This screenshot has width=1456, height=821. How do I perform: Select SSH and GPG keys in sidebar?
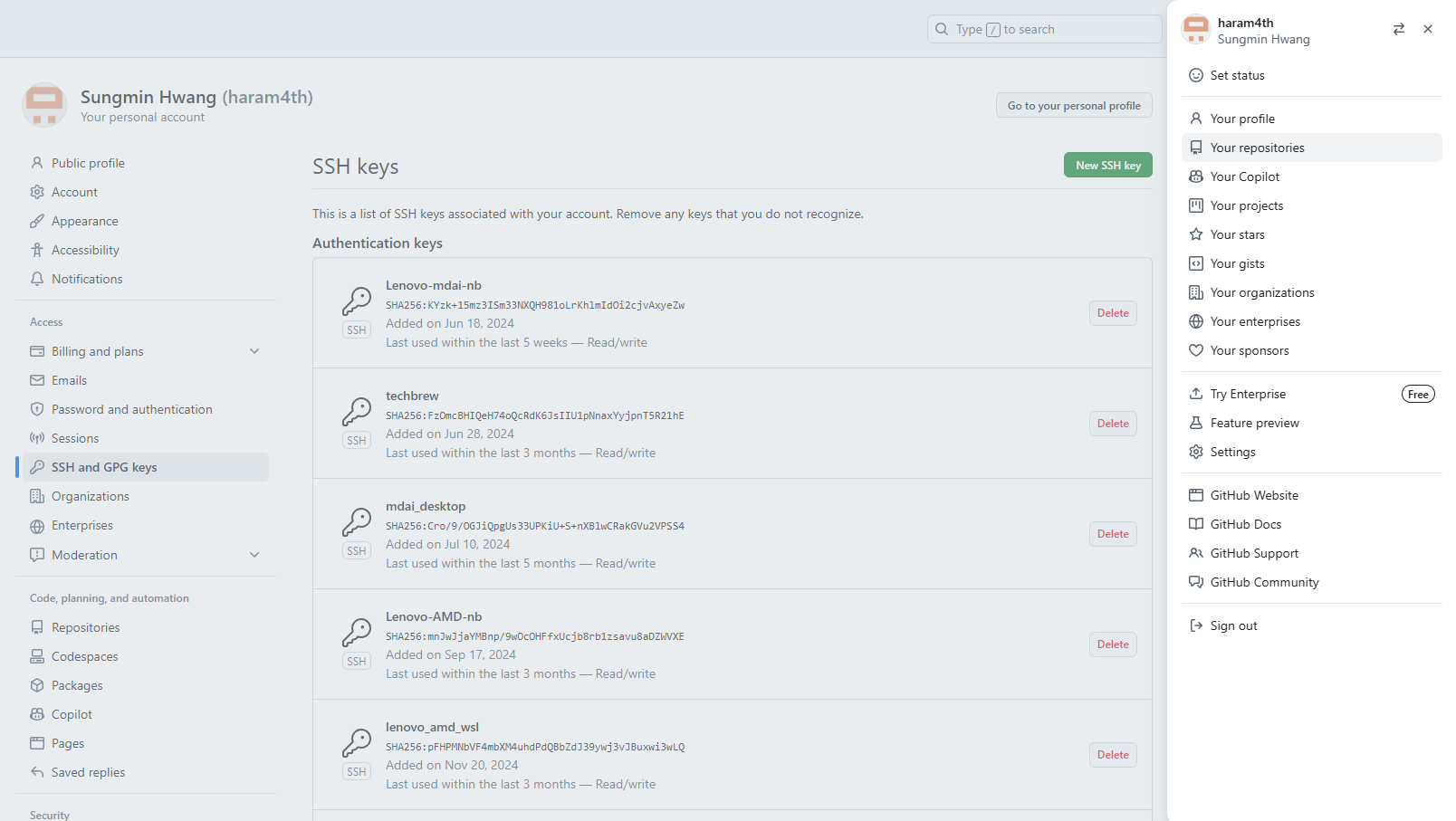coord(146,467)
